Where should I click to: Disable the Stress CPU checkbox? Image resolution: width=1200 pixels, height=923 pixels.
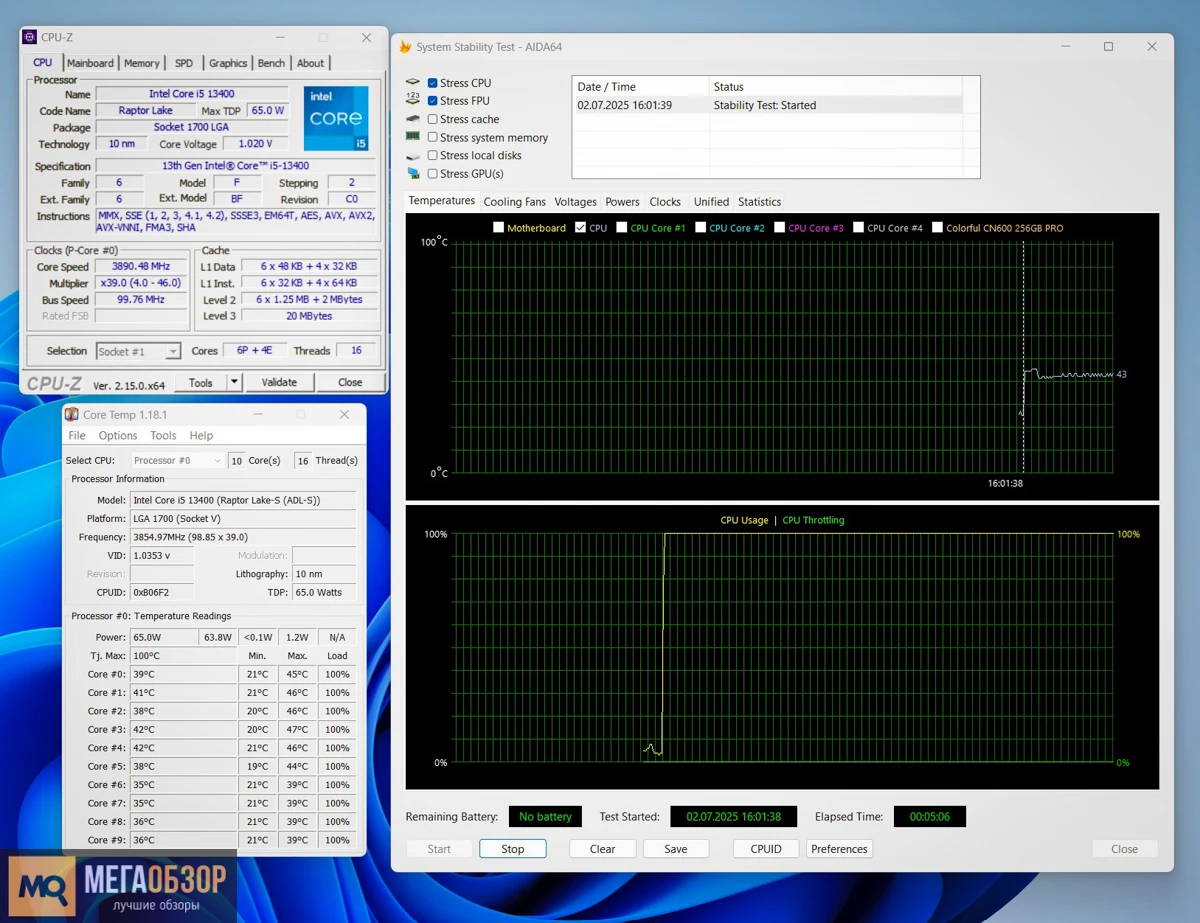pos(432,83)
